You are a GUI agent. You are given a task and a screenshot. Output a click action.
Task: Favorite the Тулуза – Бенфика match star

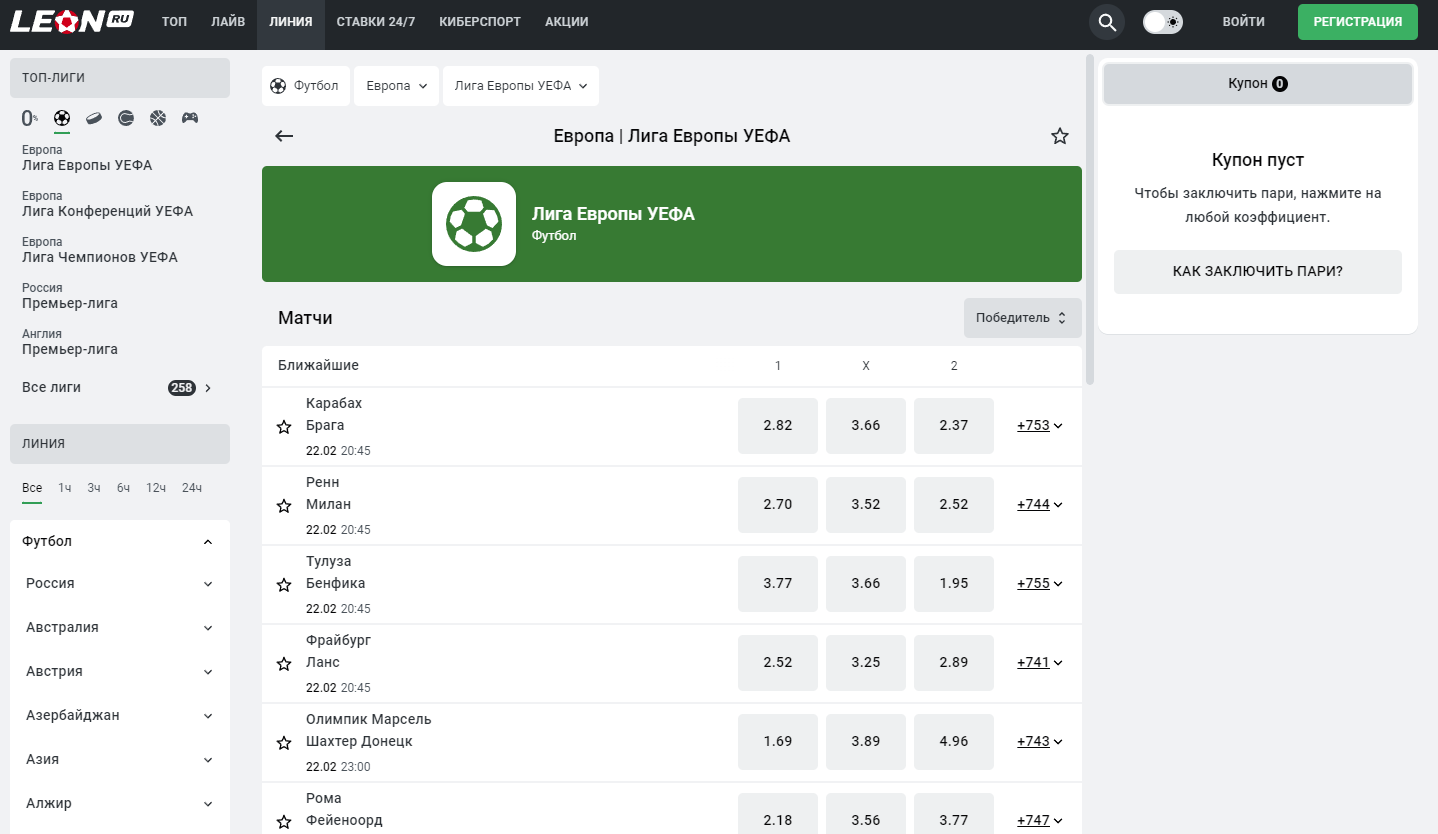click(284, 585)
